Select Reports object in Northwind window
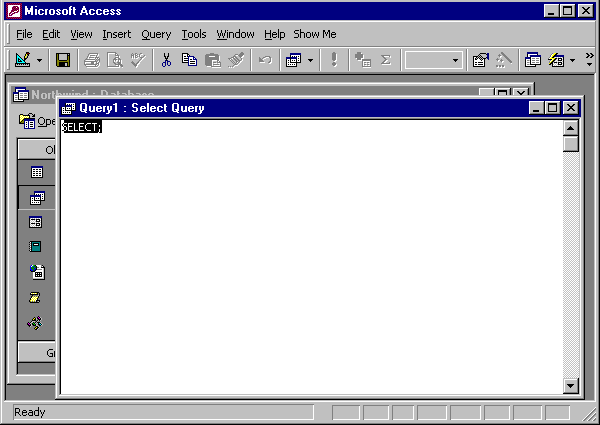600x425 pixels. coord(36,246)
